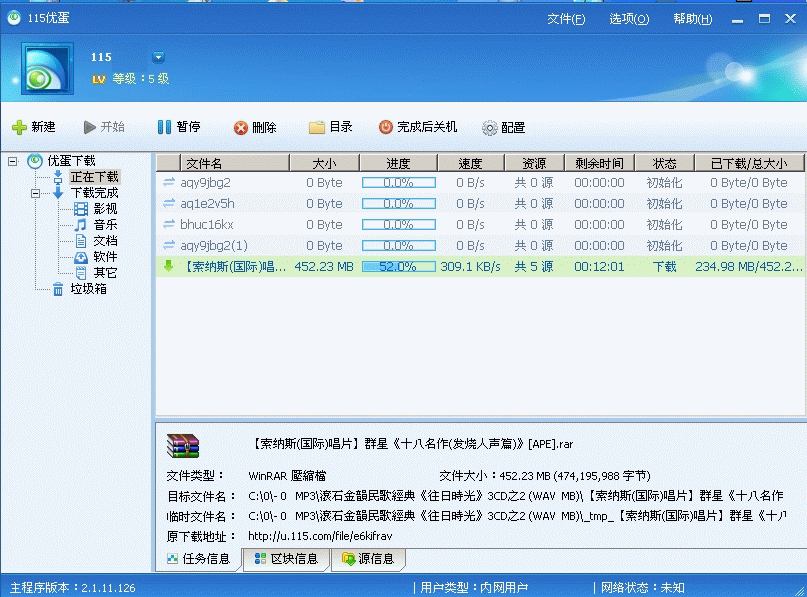The width and height of the screenshot is (807, 597).
Task: Click progress bar of bhuc16kx row
Action: click(x=399, y=225)
